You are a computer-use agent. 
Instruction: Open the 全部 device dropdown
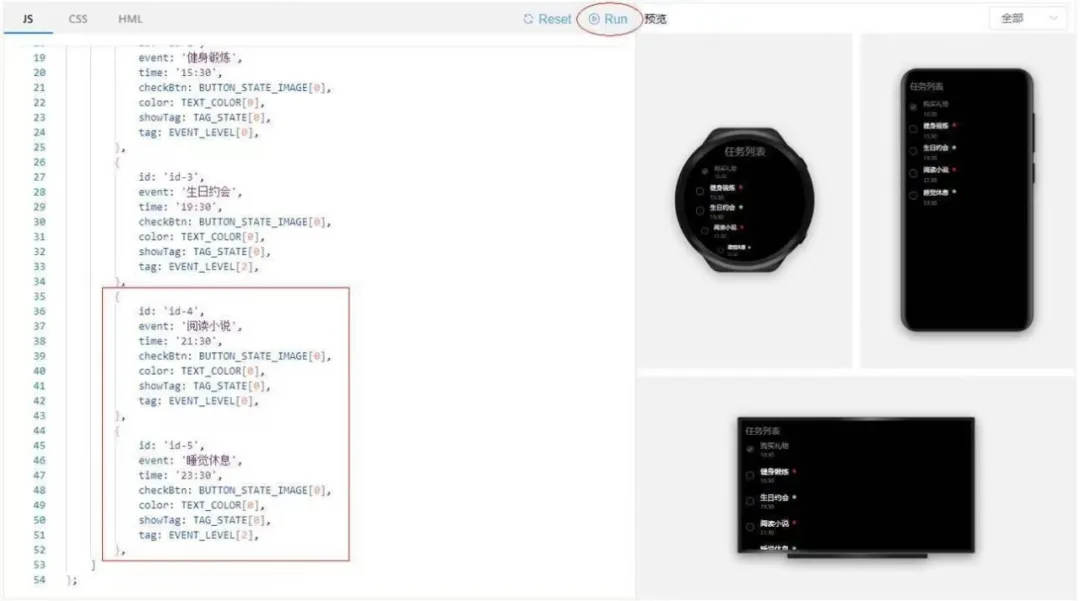(x=1029, y=19)
